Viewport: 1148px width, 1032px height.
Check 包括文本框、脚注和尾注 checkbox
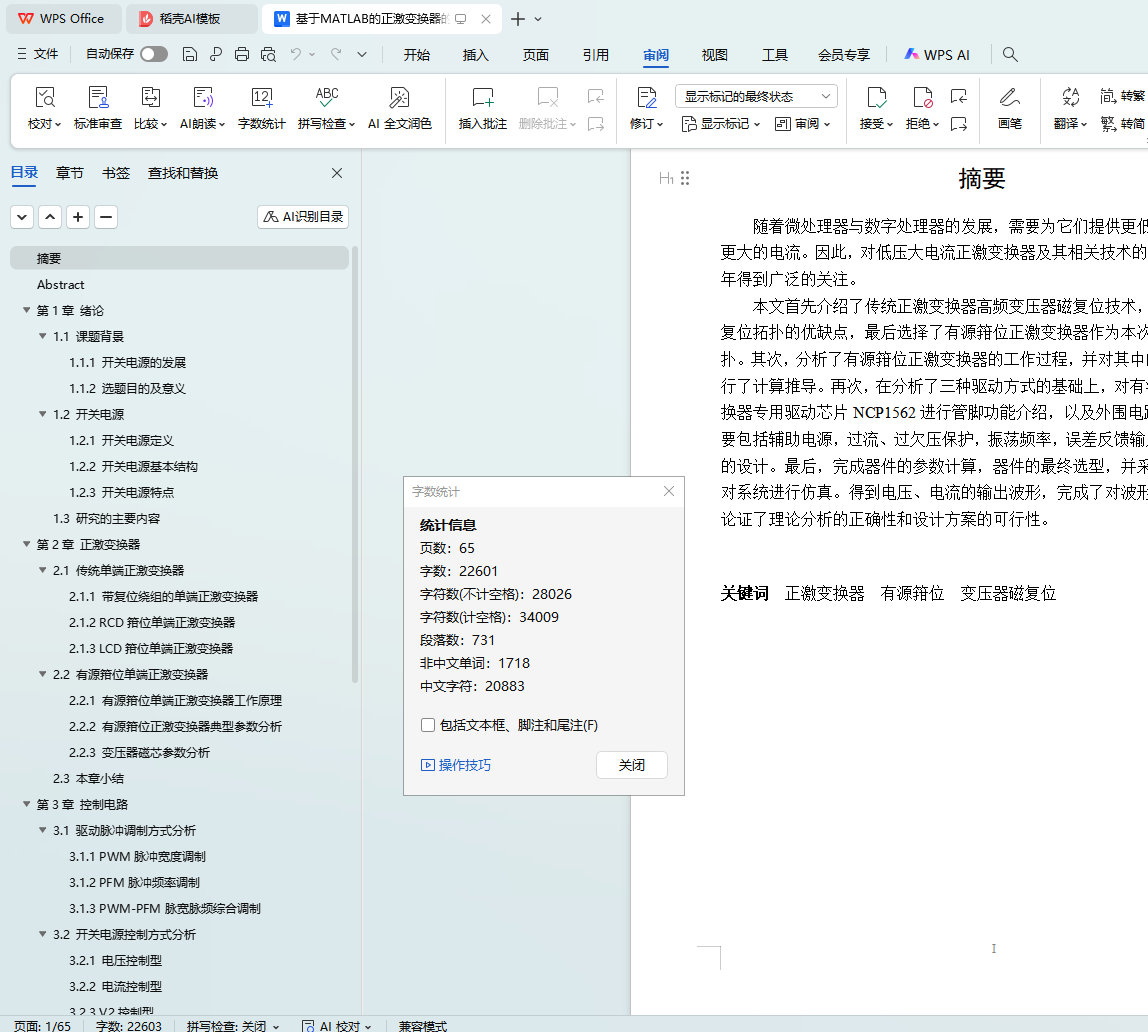428,725
